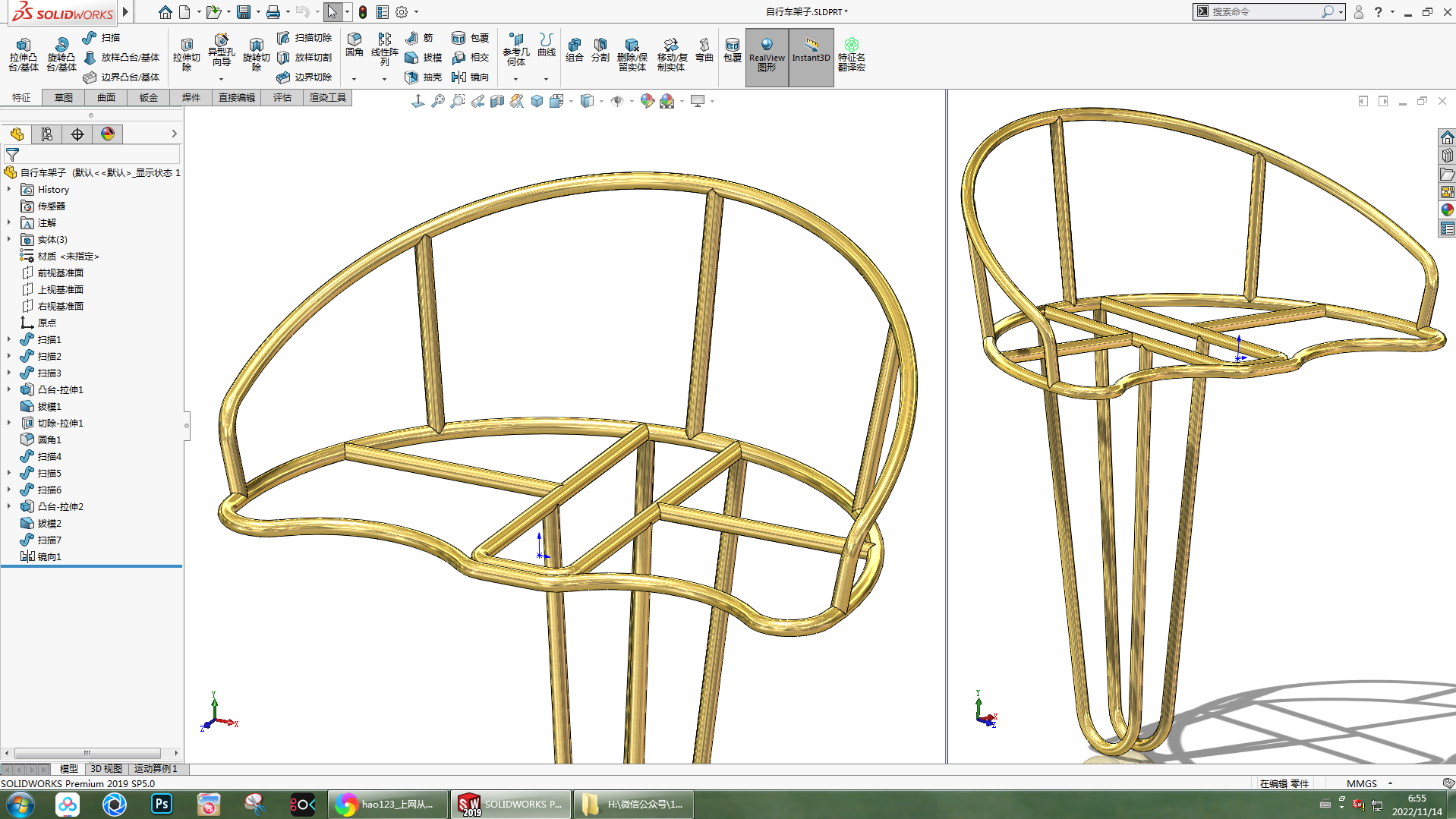
Task: Open the 曲线 curves dropdown arrow
Action: (546, 79)
